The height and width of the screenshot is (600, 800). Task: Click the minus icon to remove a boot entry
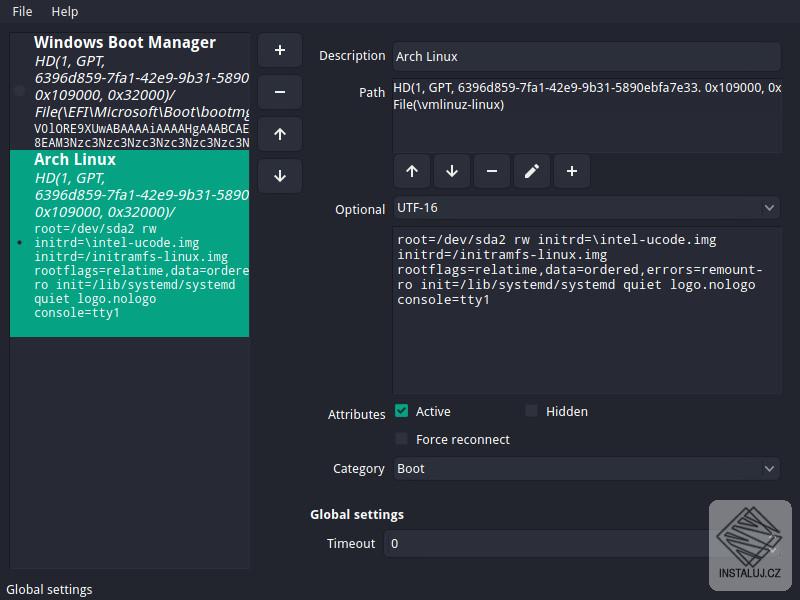coord(280,91)
